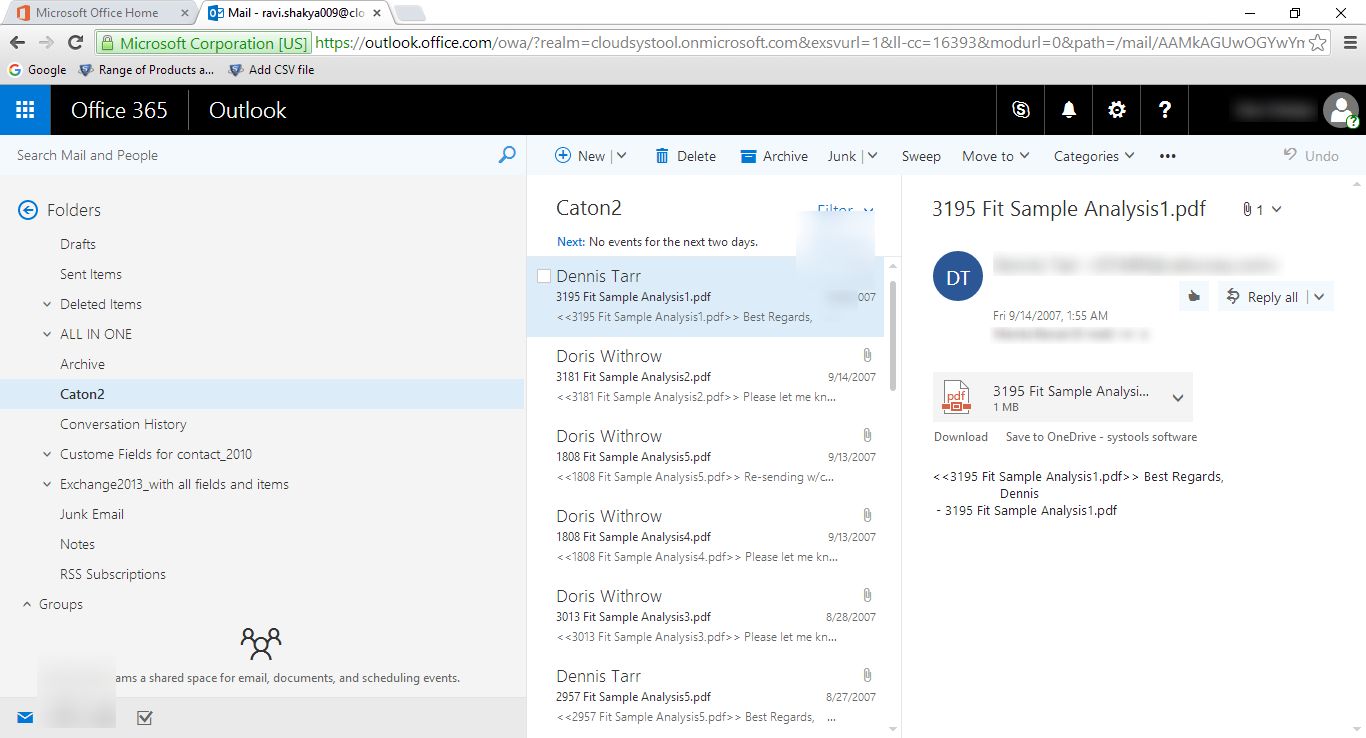Collapse Custome Fields for contact_2010 folder
This screenshot has width=1366, height=738.
47,454
